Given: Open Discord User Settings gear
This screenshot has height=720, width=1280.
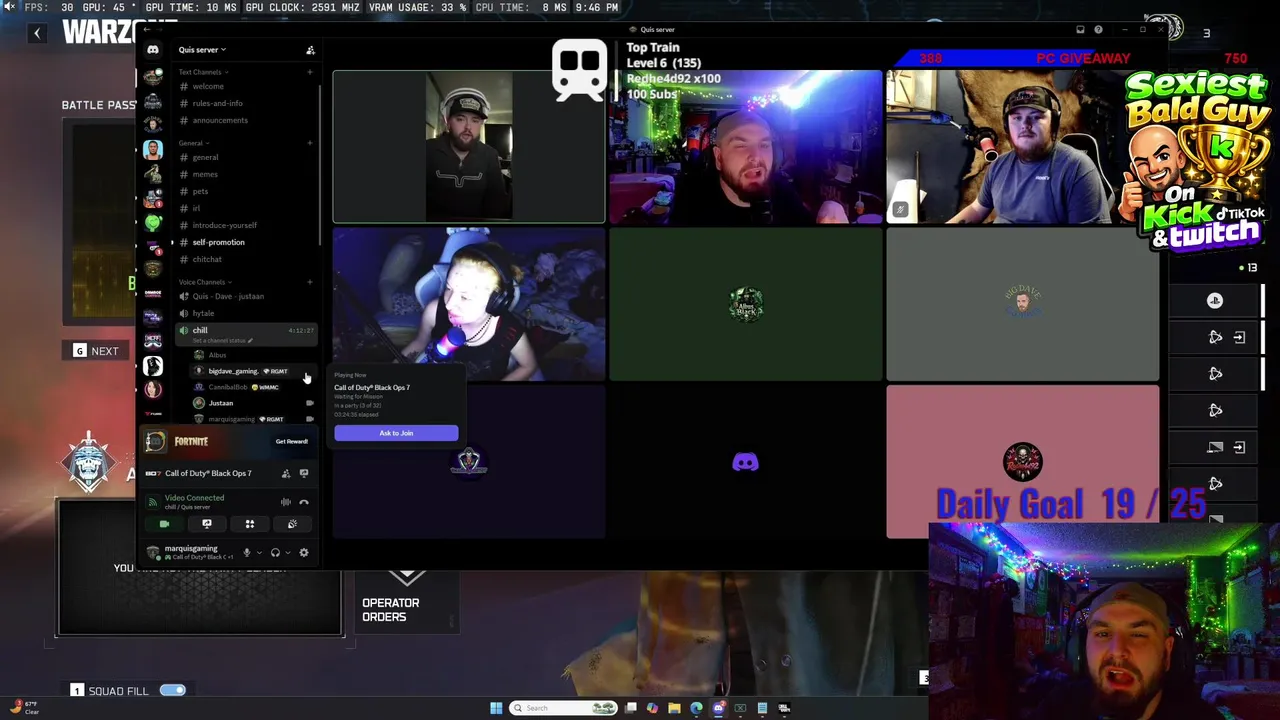Looking at the screenshot, I should pyautogui.click(x=304, y=552).
